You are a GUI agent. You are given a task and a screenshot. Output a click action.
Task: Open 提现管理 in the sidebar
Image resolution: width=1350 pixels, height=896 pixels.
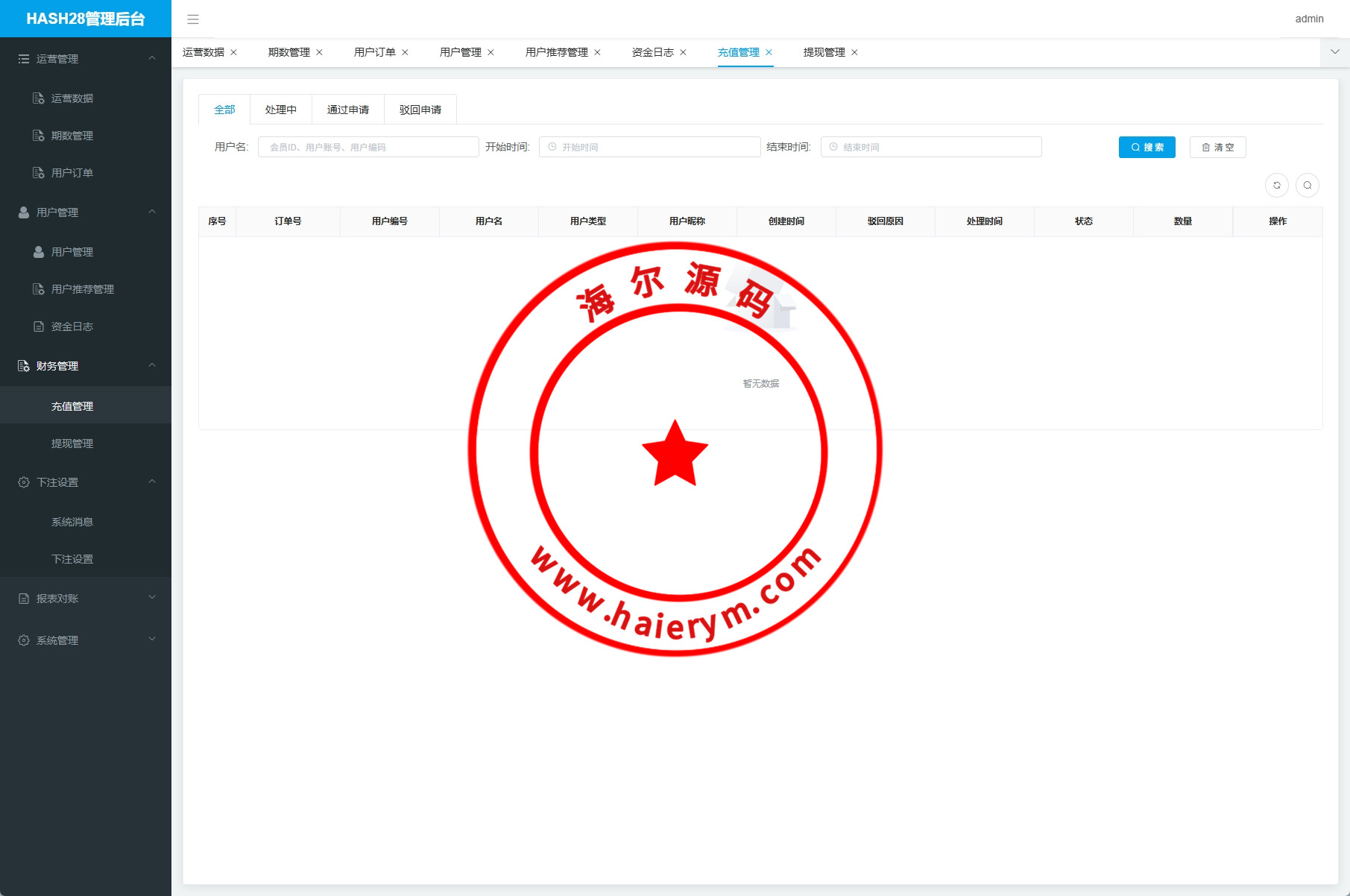[72, 444]
